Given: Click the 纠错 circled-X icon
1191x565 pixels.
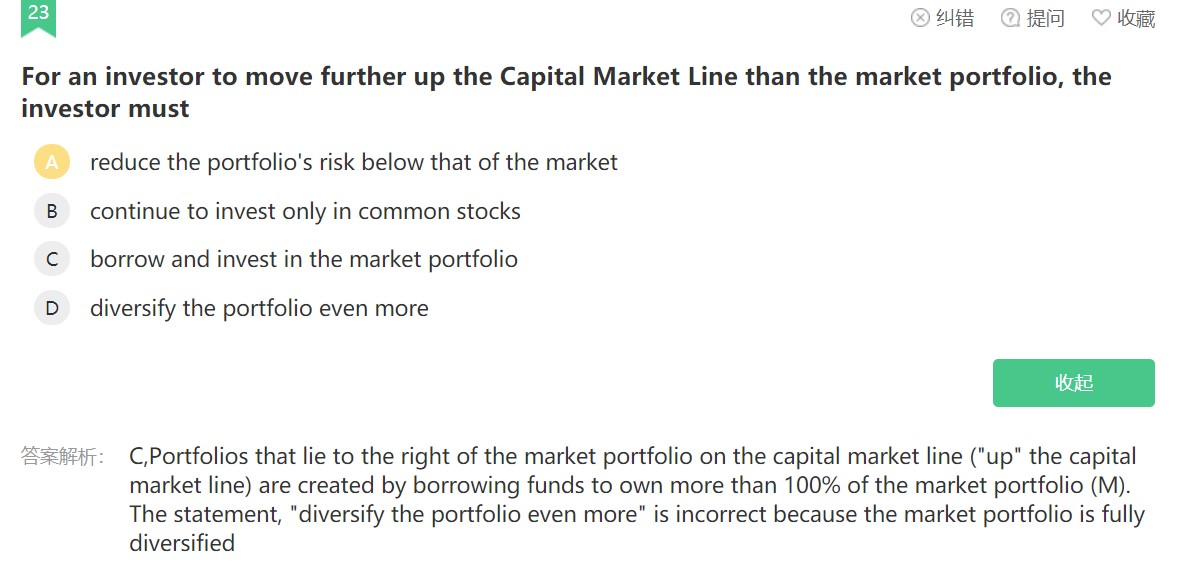Looking at the screenshot, I should click(920, 18).
